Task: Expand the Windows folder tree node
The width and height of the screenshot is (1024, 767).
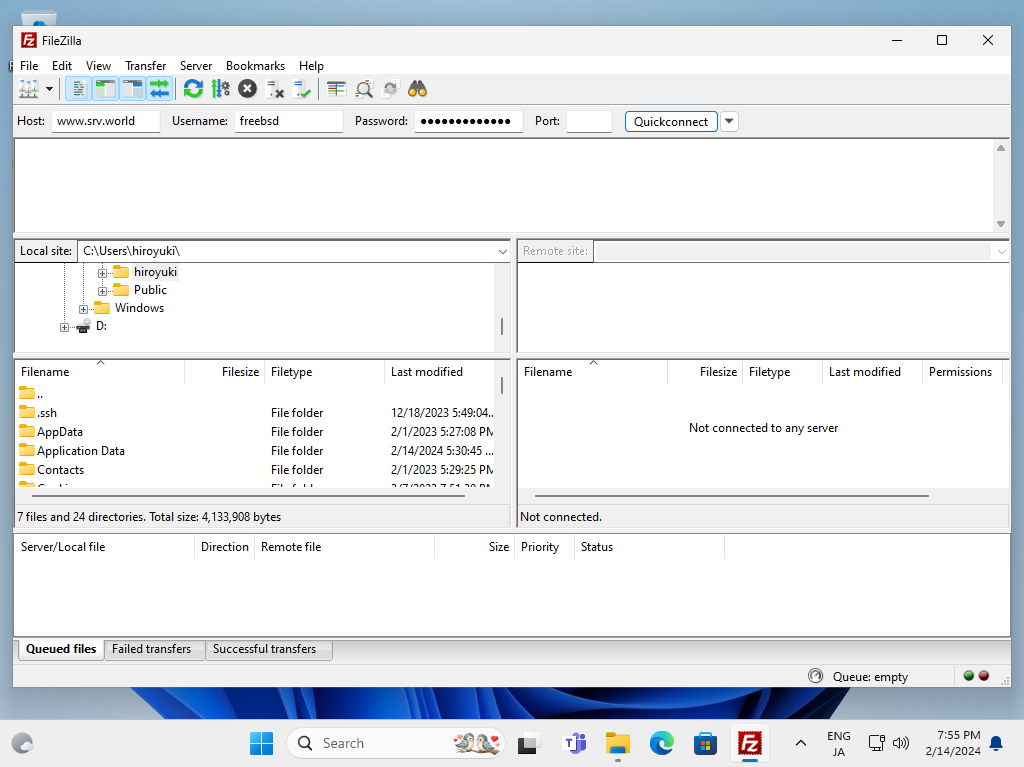Action: tap(84, 309)
